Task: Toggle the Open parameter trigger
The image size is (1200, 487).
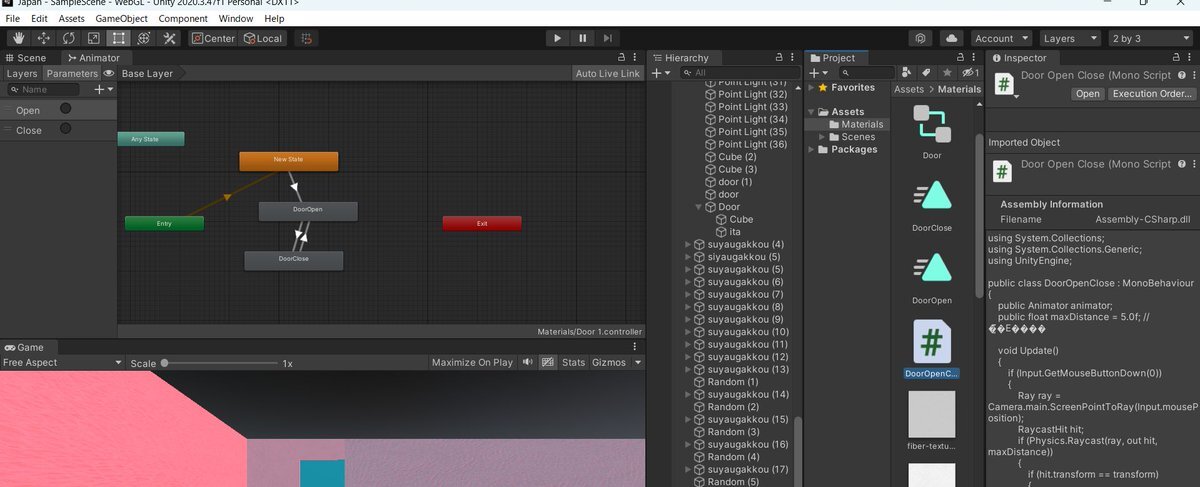Action: 65,109
